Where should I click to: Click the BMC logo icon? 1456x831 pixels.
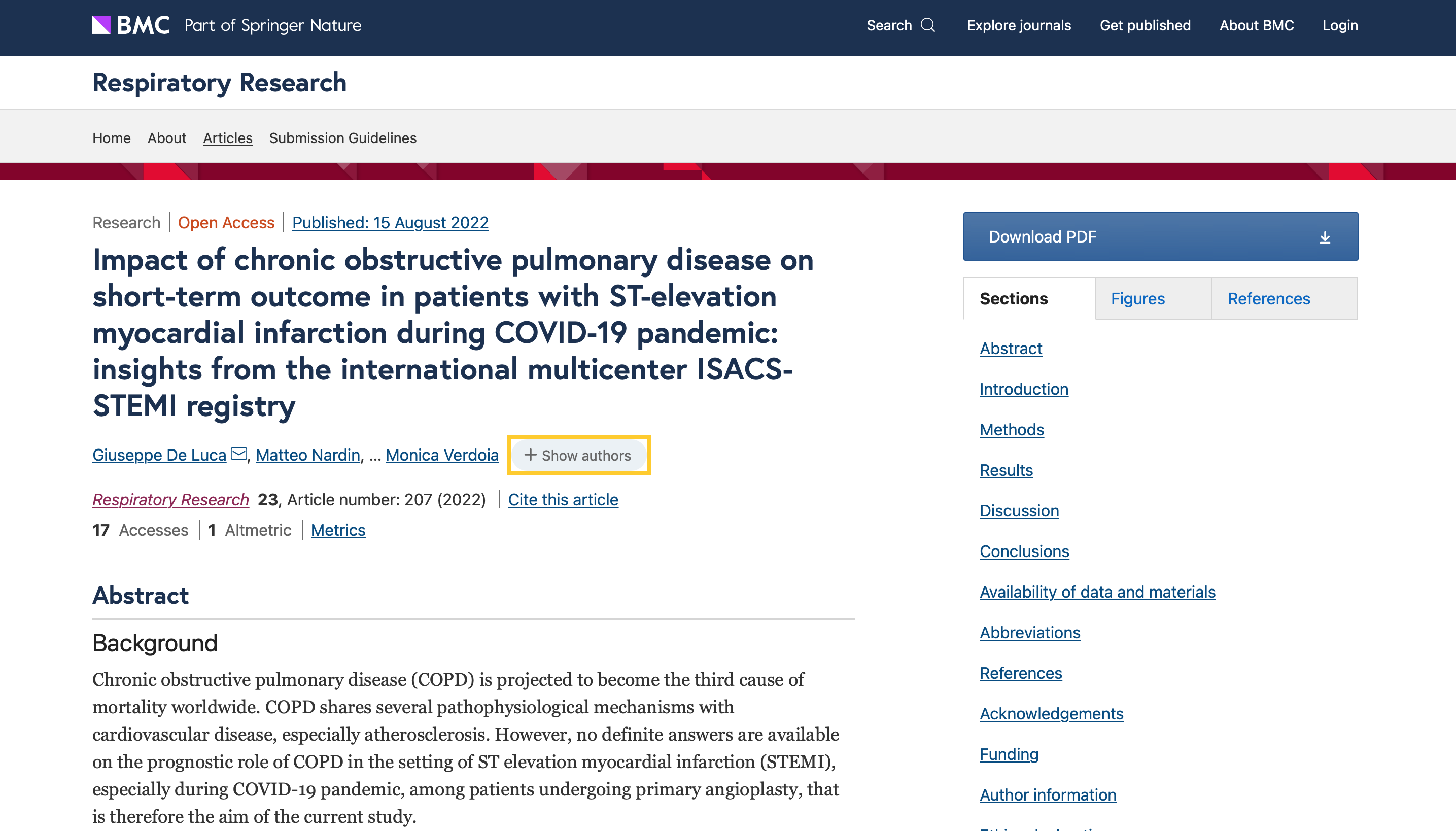click(x=101, y=25)
